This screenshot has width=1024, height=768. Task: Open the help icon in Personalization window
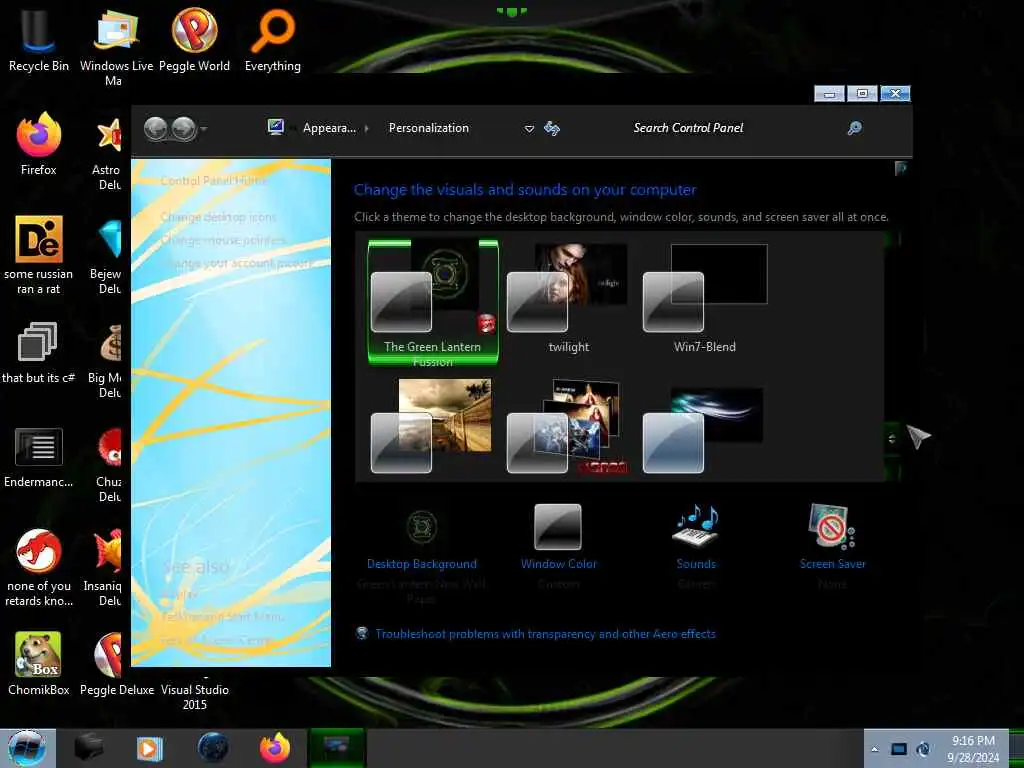click(x=901, y=169)
